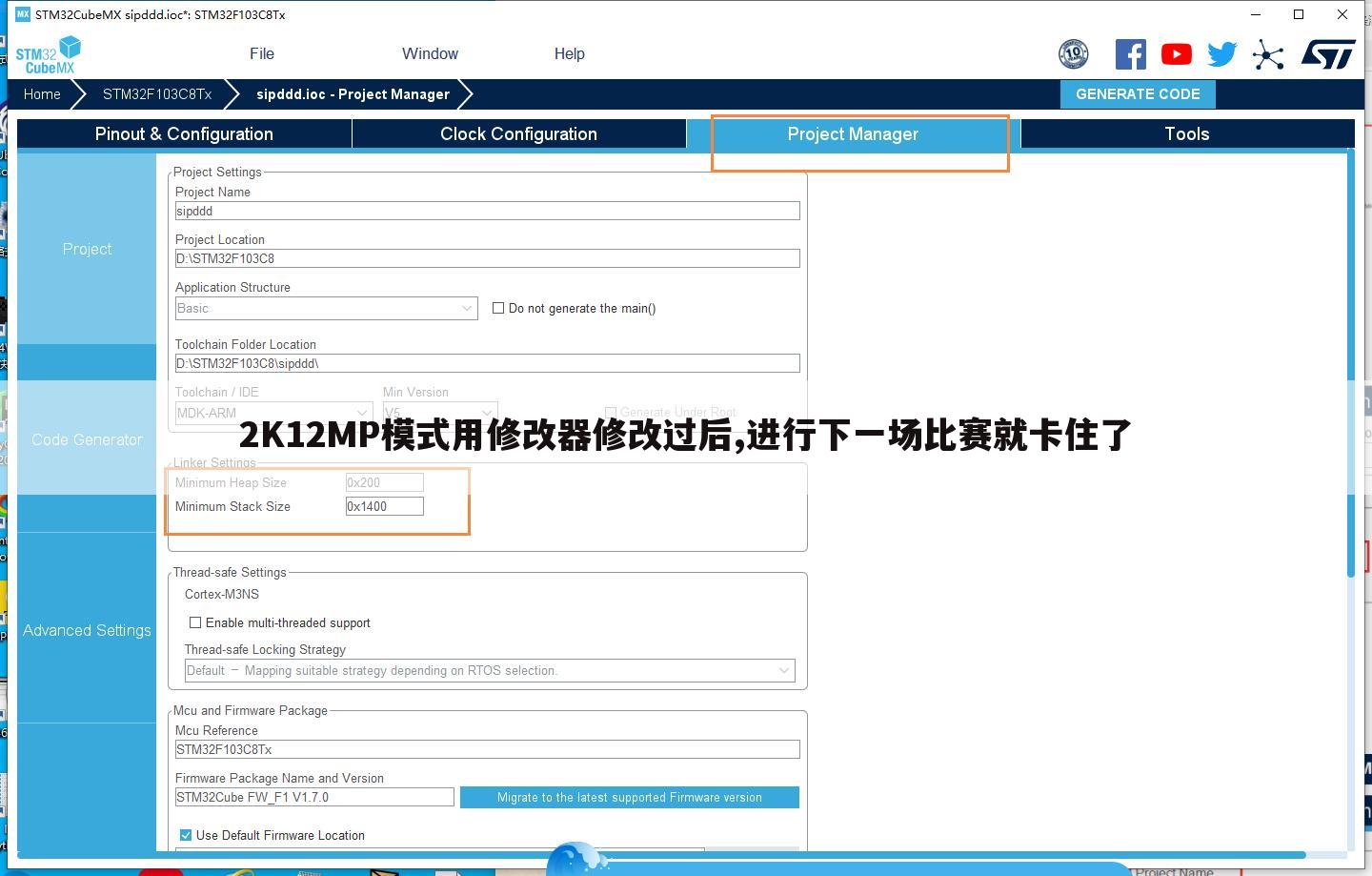The width and height of the screenshot is (1372, 876).
Task: Open the Facebook page icon
Action: (1130, 54)
